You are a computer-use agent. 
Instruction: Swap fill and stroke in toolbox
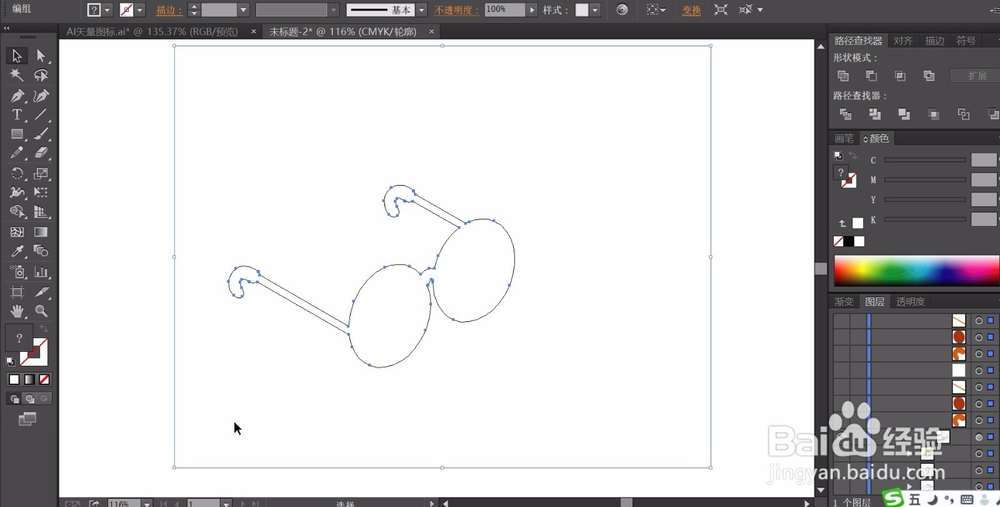coord(44,328)
